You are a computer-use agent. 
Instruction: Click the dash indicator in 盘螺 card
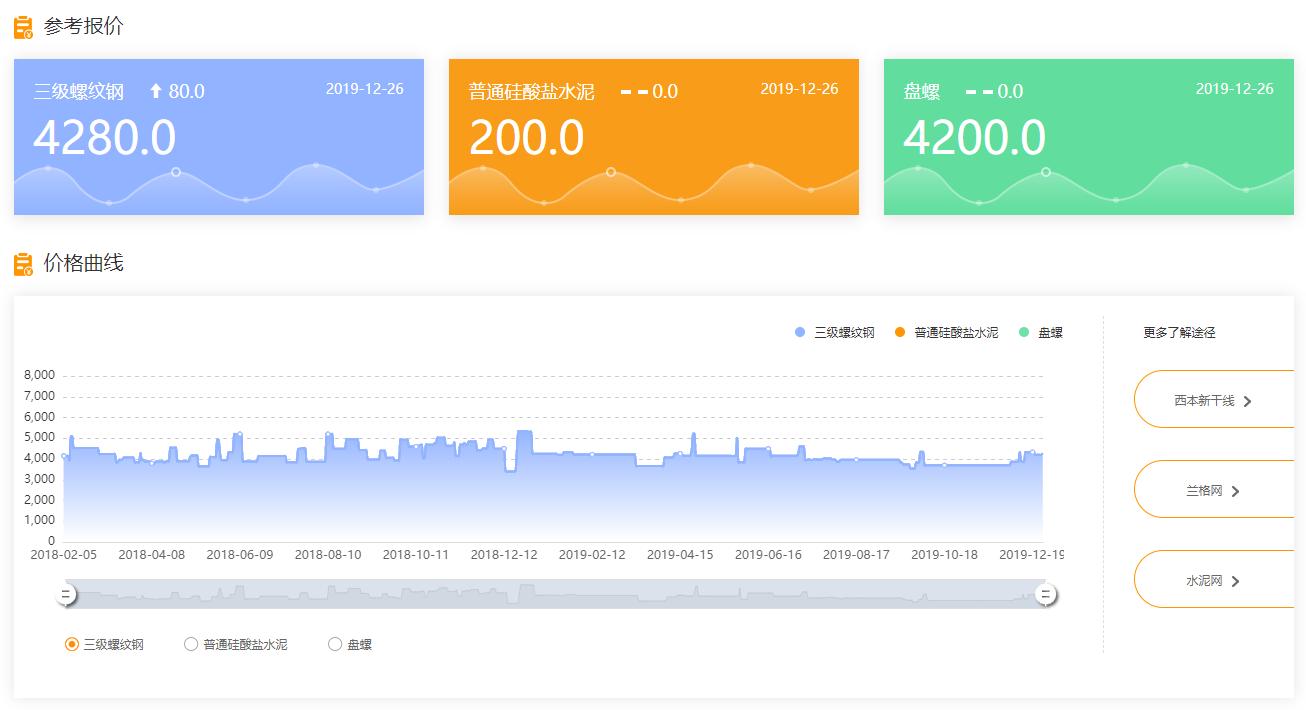click(979, 92)
